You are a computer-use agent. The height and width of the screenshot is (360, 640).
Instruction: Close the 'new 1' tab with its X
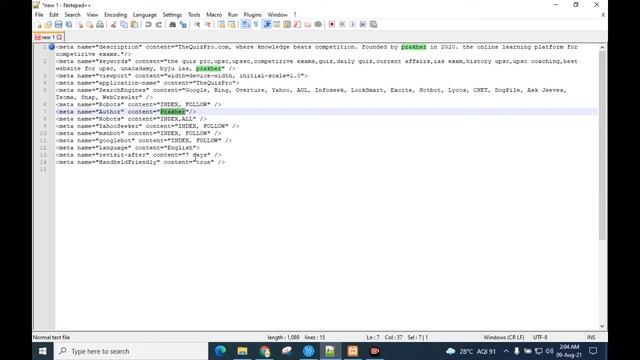coord(60,37)
